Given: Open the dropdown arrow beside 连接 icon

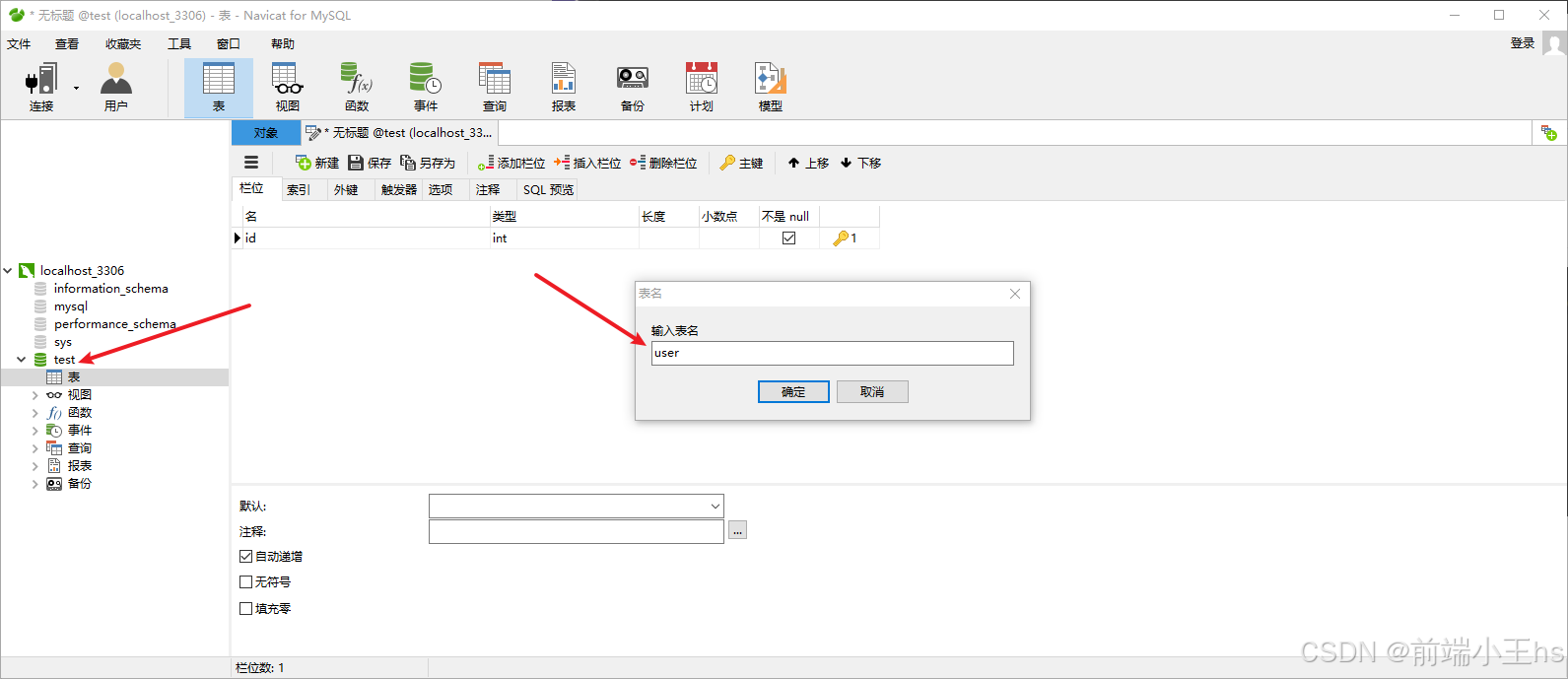Looking at the screenshot, I should coord(76,88).
